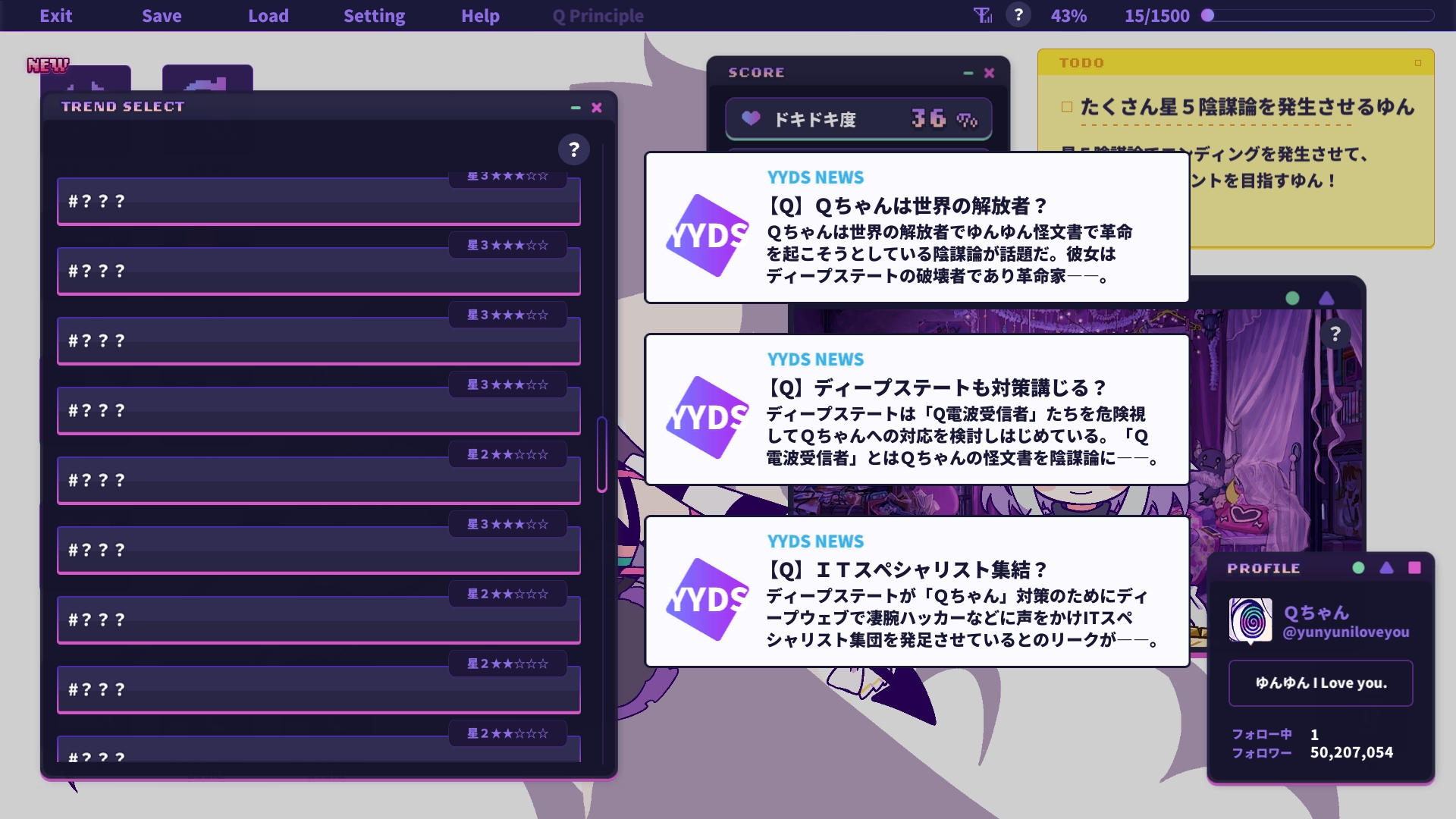The image size is (1456, 819).
Task: Click the pink square icon in Profile header
Action: 1414,568
